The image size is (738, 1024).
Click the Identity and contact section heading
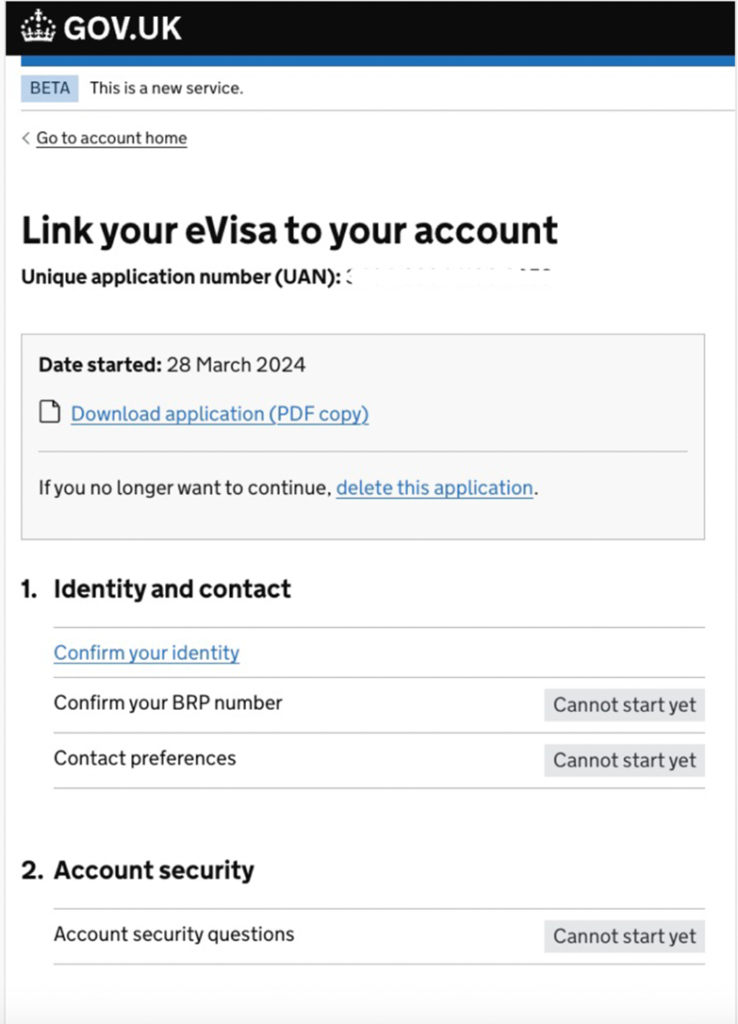pyautogui.click(x=171, y=589)
